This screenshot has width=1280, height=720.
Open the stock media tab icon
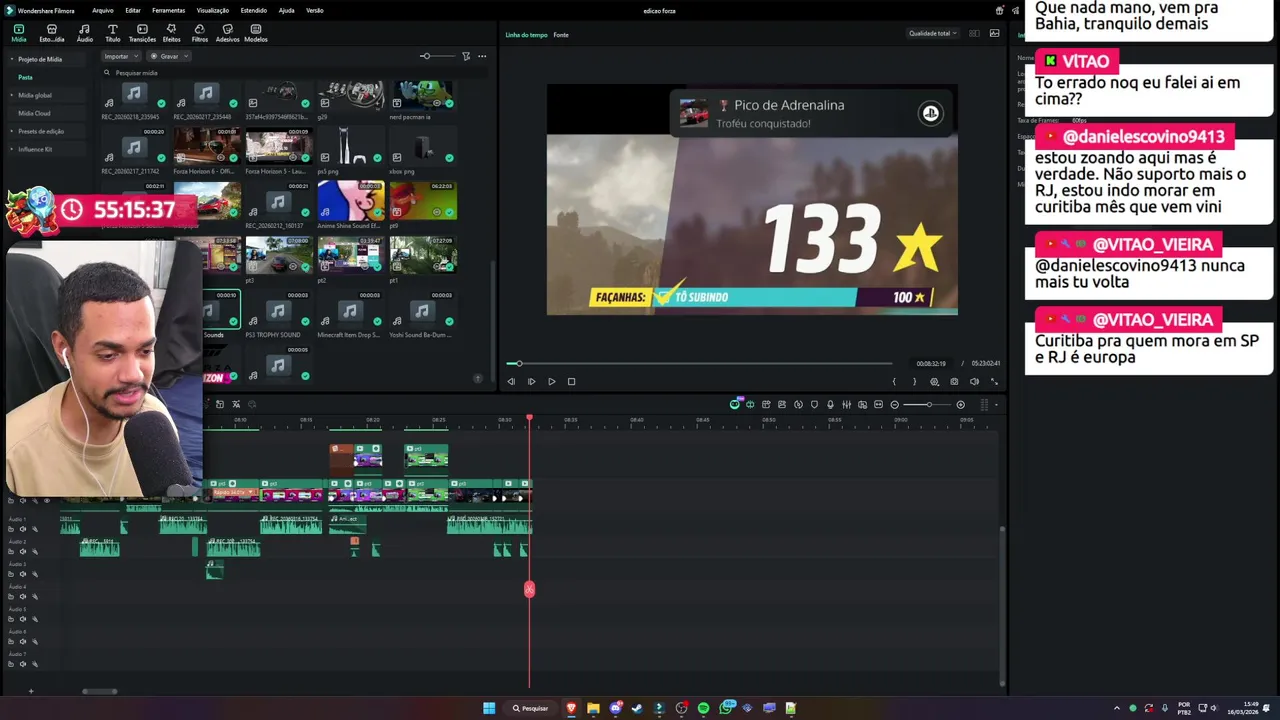pyautogui.click(x=52, y=33)
